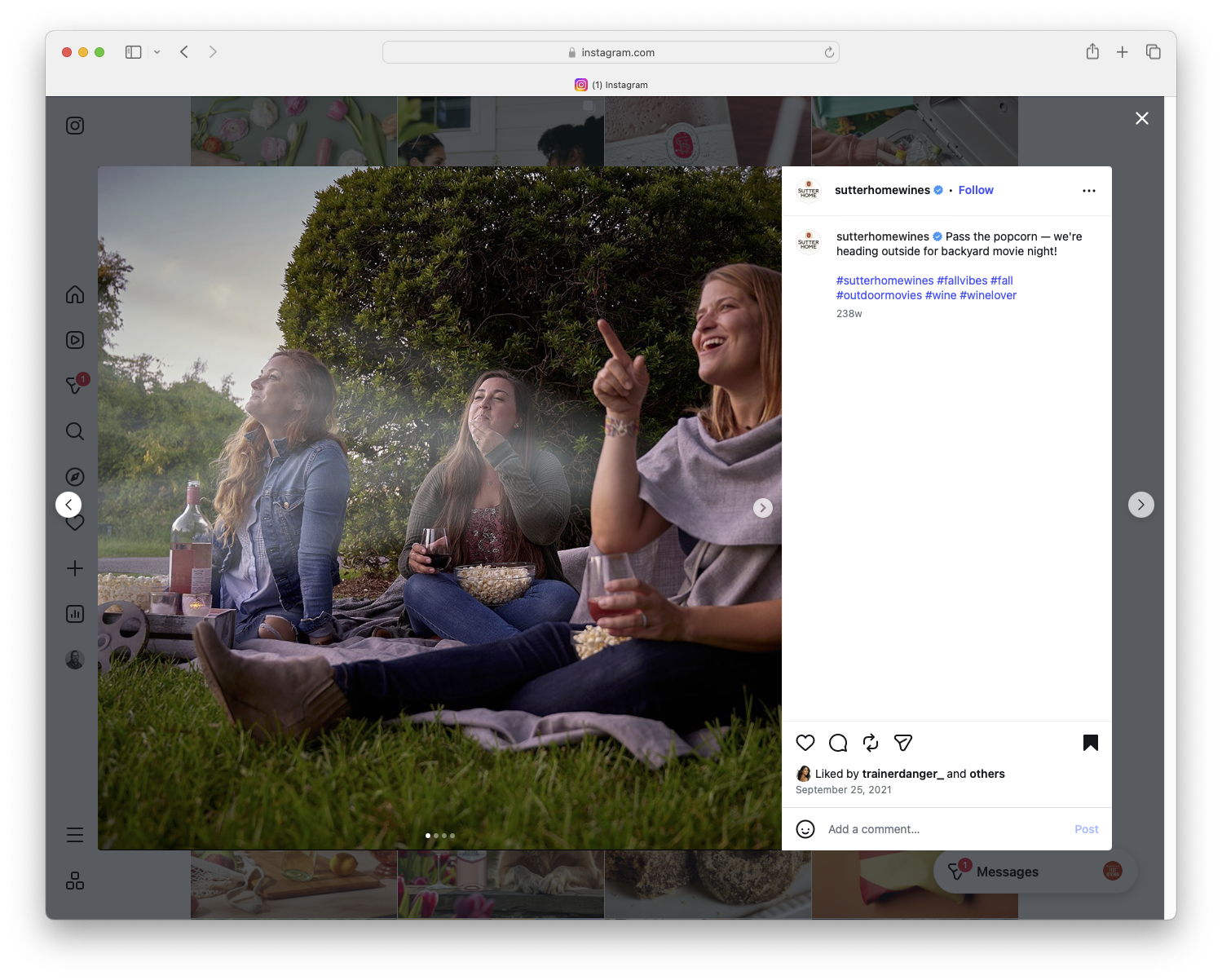Open the sidebar hamburger More menu
The image size is (1222, 980).
point(74,834)
